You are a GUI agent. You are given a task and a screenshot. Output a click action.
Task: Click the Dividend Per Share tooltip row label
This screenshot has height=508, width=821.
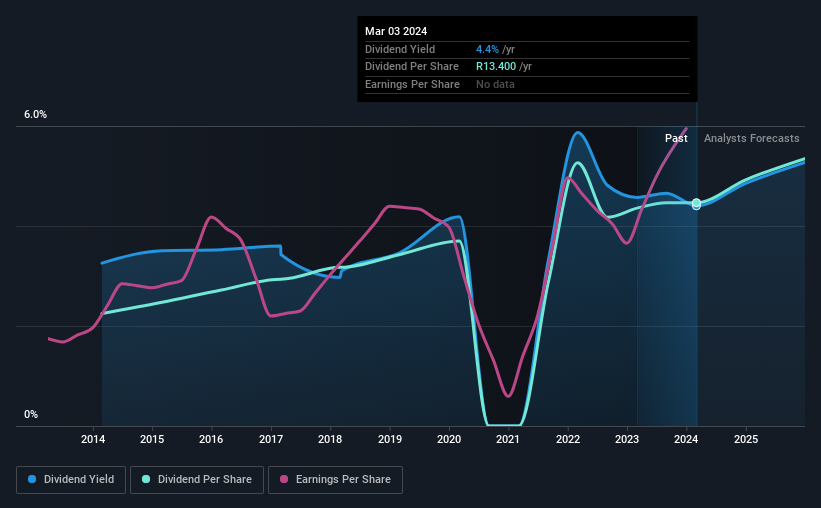click(x=412, y=67)
